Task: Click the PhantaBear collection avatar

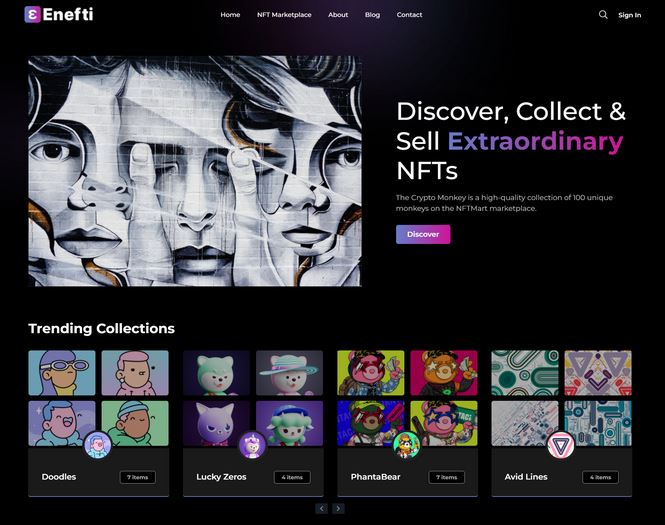Action: pos(406,445)
